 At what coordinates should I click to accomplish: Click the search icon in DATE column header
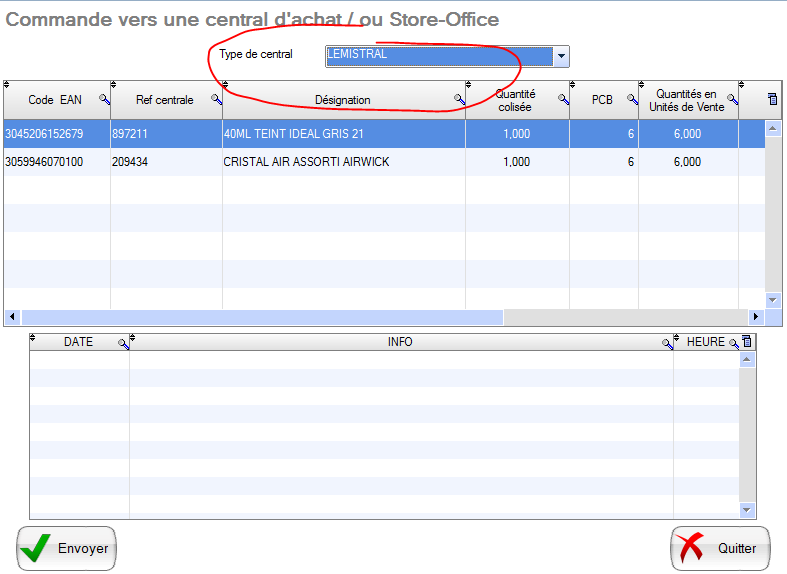(x=123, y=343)
